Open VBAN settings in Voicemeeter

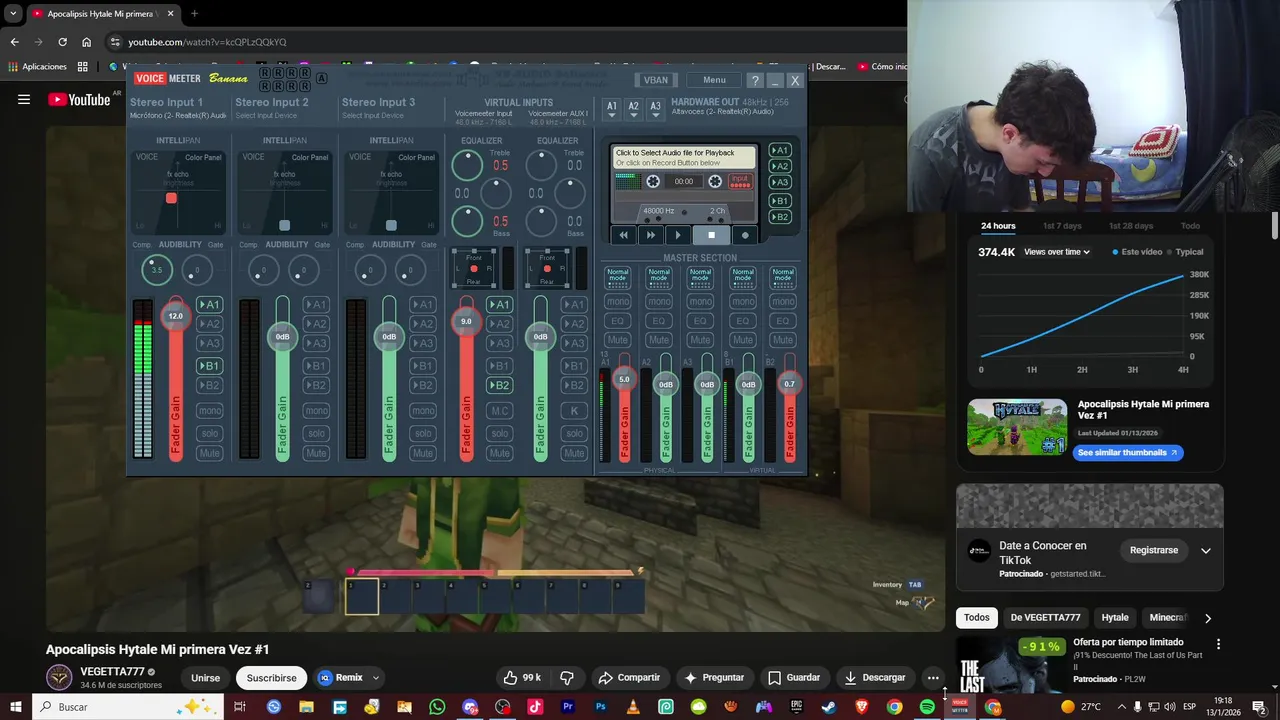point(656,80)
